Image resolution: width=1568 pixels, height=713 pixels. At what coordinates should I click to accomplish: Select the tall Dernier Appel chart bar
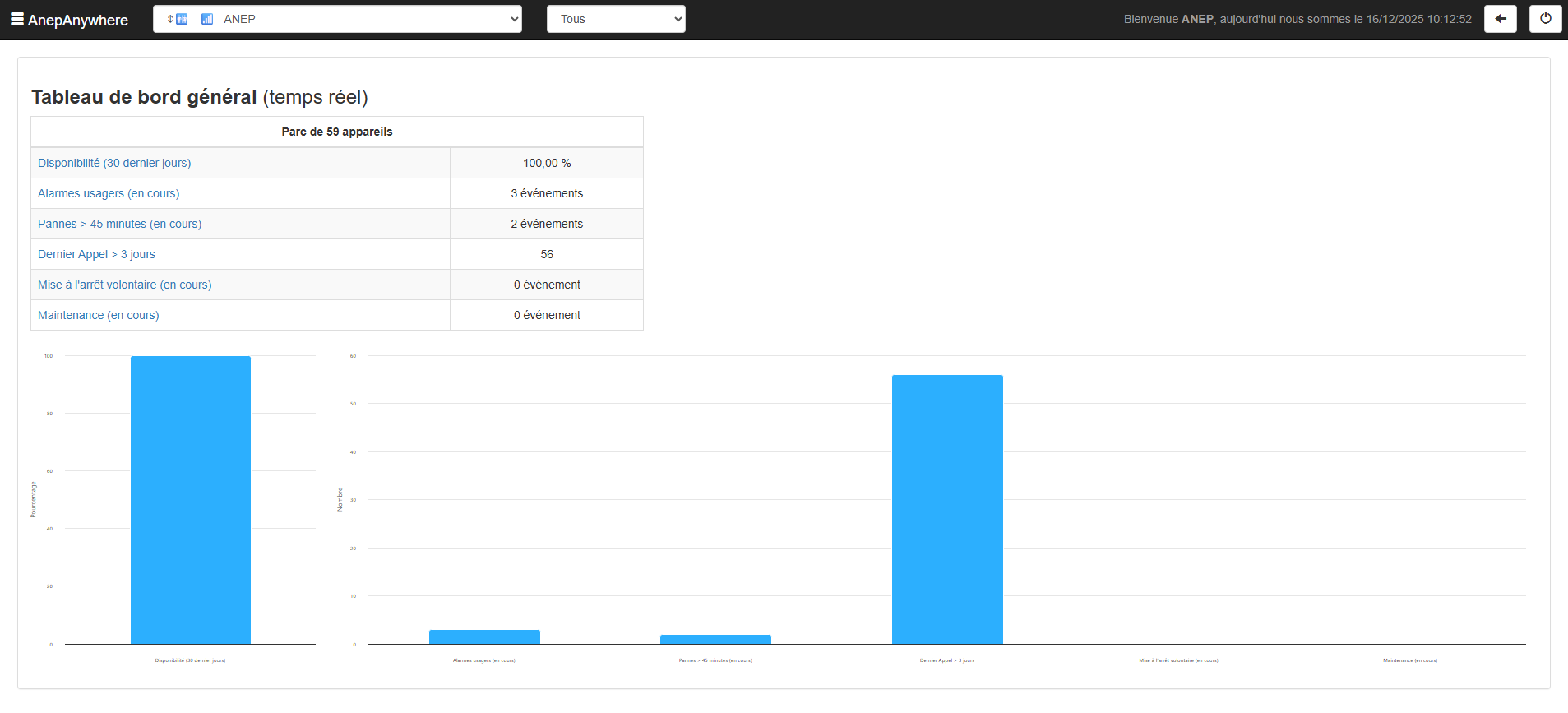coord(947,509)
